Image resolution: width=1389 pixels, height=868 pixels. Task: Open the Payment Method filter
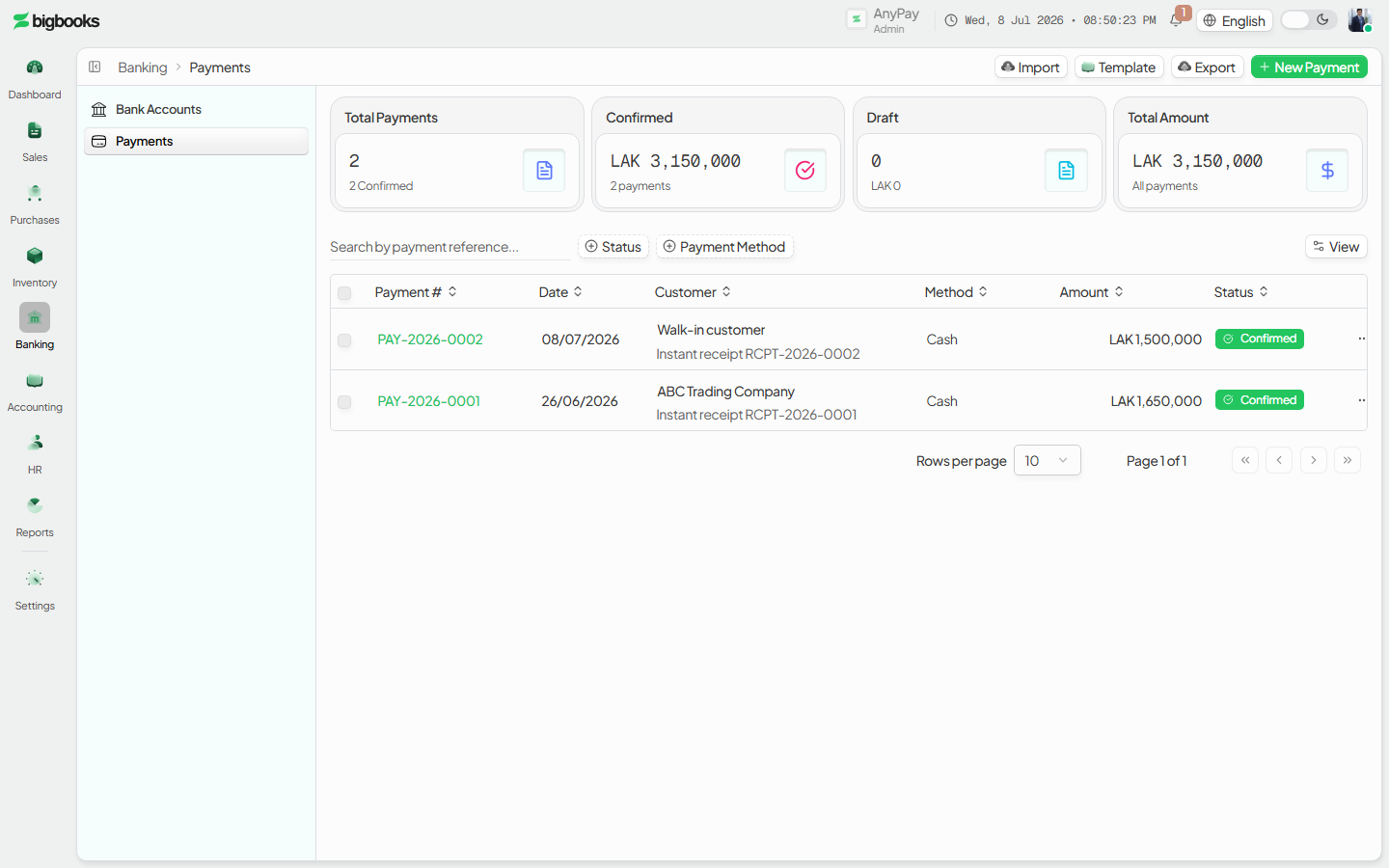coord(724,247)
